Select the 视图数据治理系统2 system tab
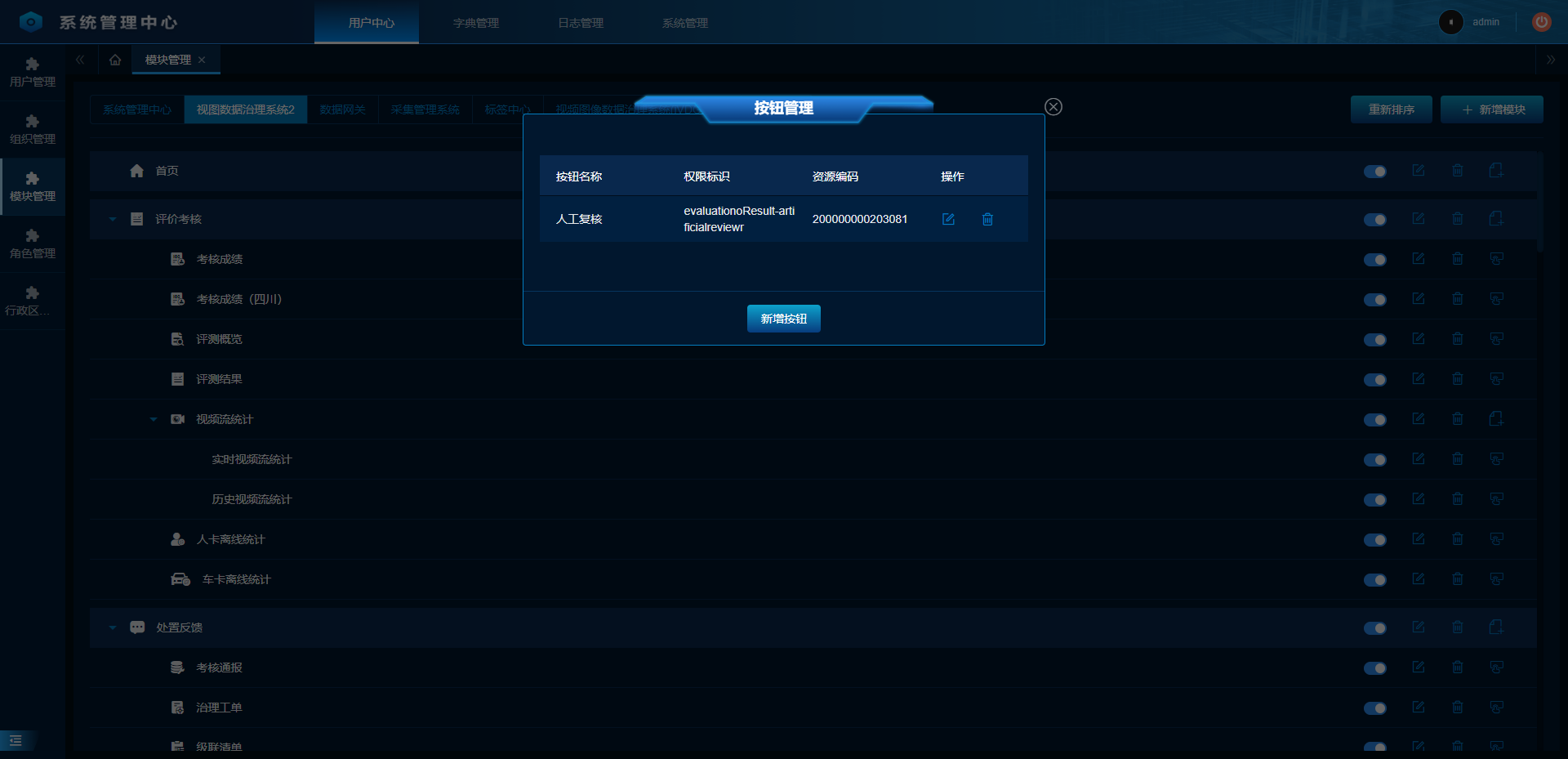1568x759 pixels. (x=245, y=109)
